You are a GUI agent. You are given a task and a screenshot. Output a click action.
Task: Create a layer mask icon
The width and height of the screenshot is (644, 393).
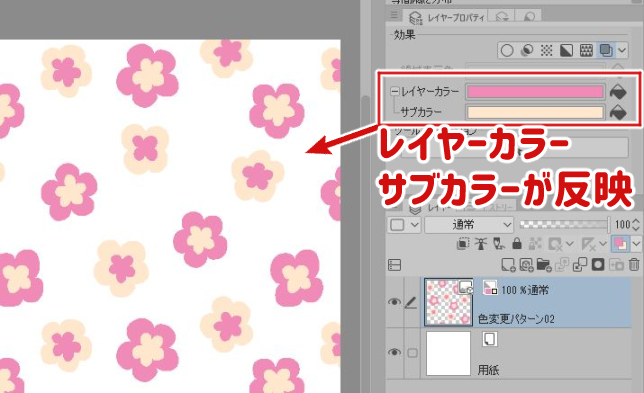598,265
